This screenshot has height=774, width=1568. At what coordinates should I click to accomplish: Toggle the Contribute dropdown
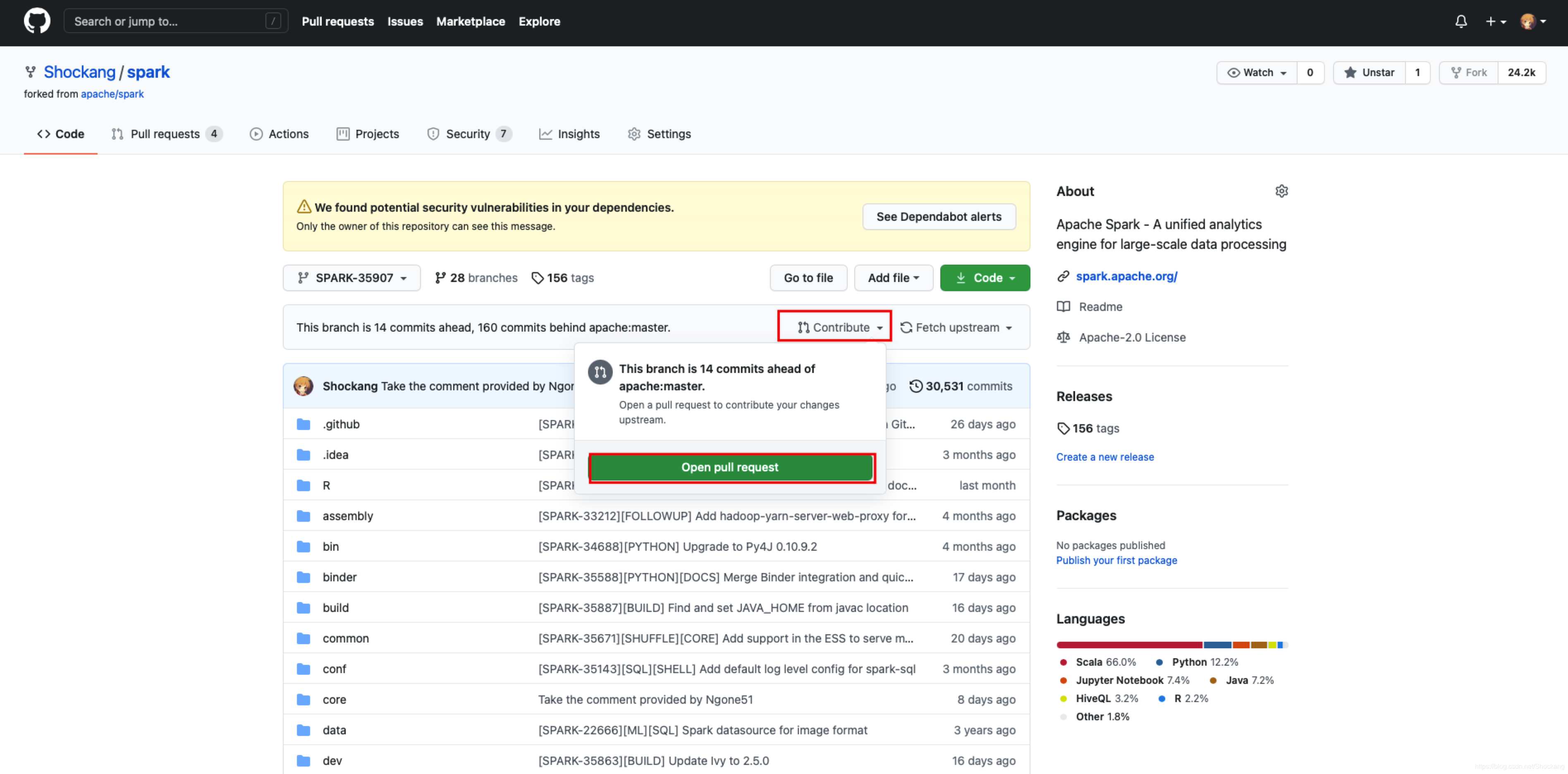point(840,327)
